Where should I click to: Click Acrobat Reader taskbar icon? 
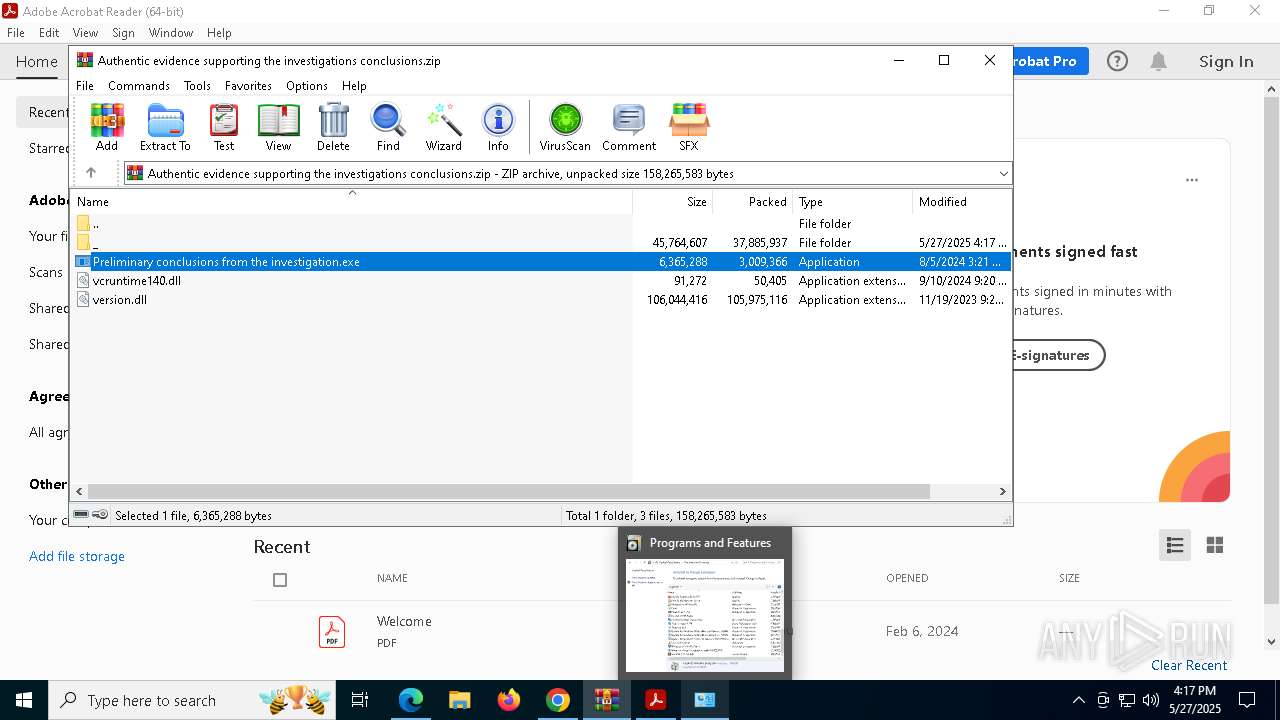pyautogui.click(x=656, y=700)
